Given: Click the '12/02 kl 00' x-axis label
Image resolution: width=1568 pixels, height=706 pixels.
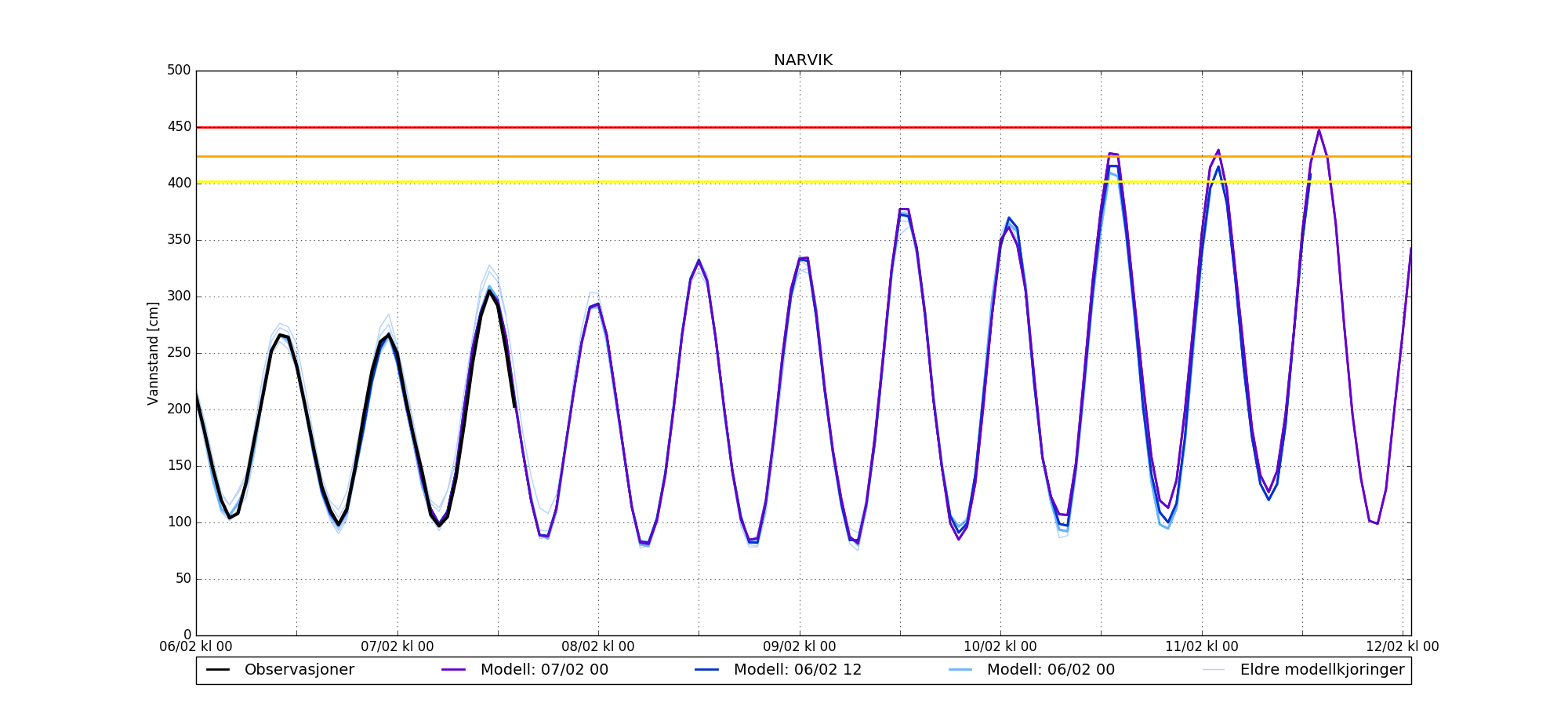Looking at the screenshot, I should tap(1403, 647).
